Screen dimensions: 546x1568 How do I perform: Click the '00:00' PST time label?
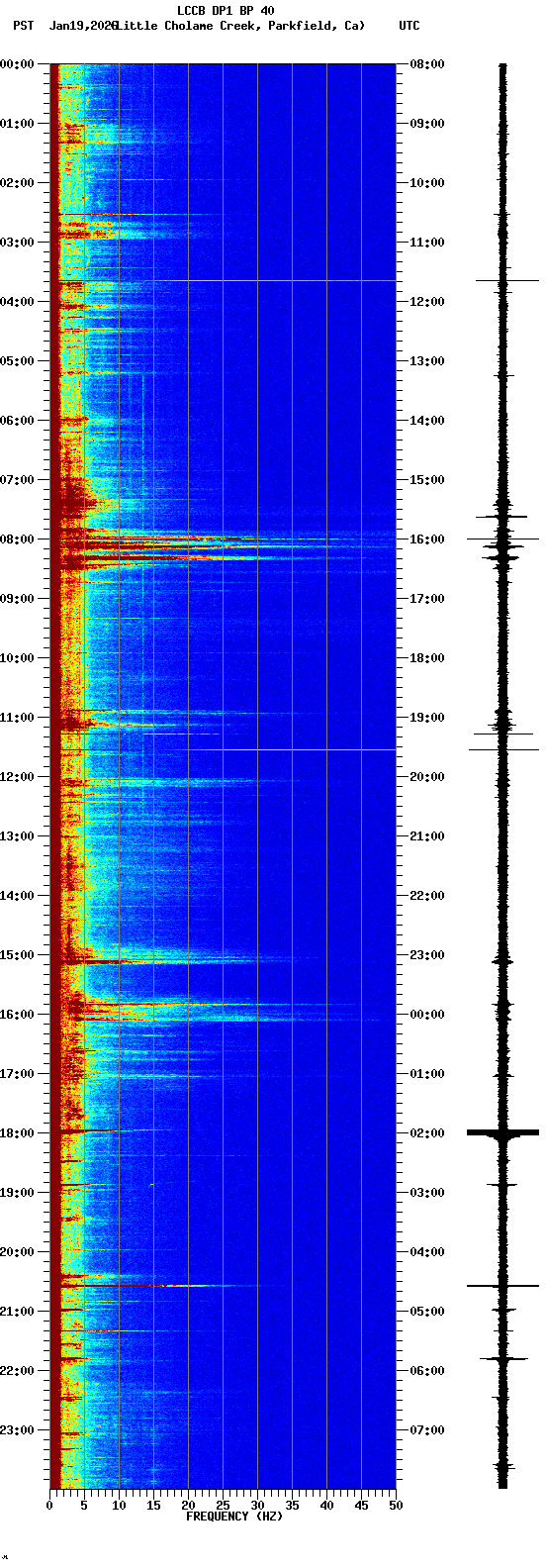[17, 64]
